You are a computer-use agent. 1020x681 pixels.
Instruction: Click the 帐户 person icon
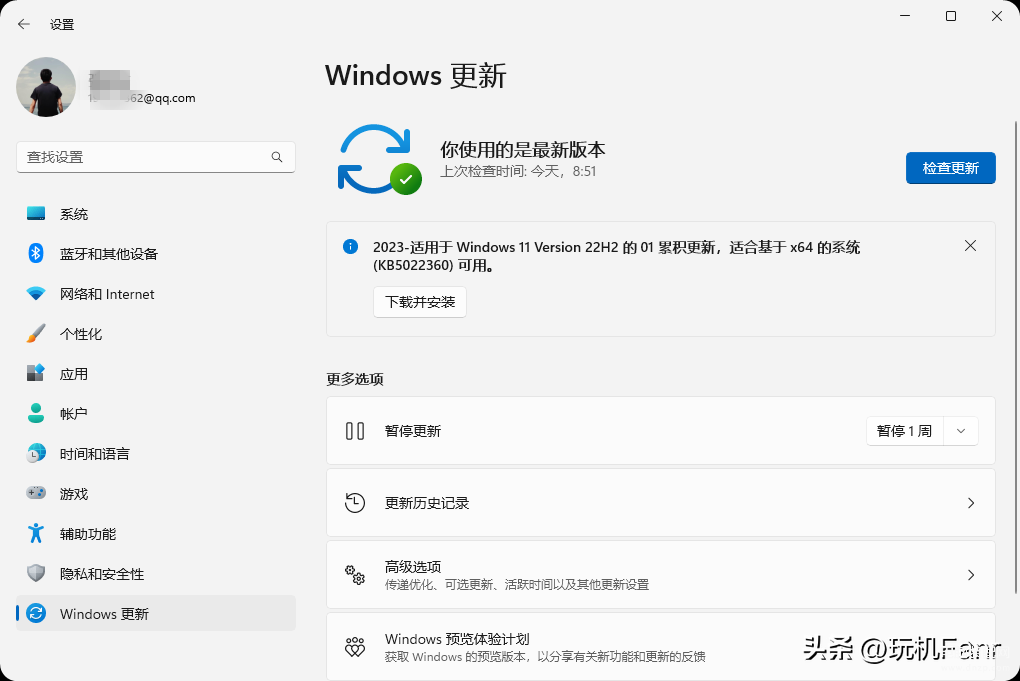tap(36, 413)
